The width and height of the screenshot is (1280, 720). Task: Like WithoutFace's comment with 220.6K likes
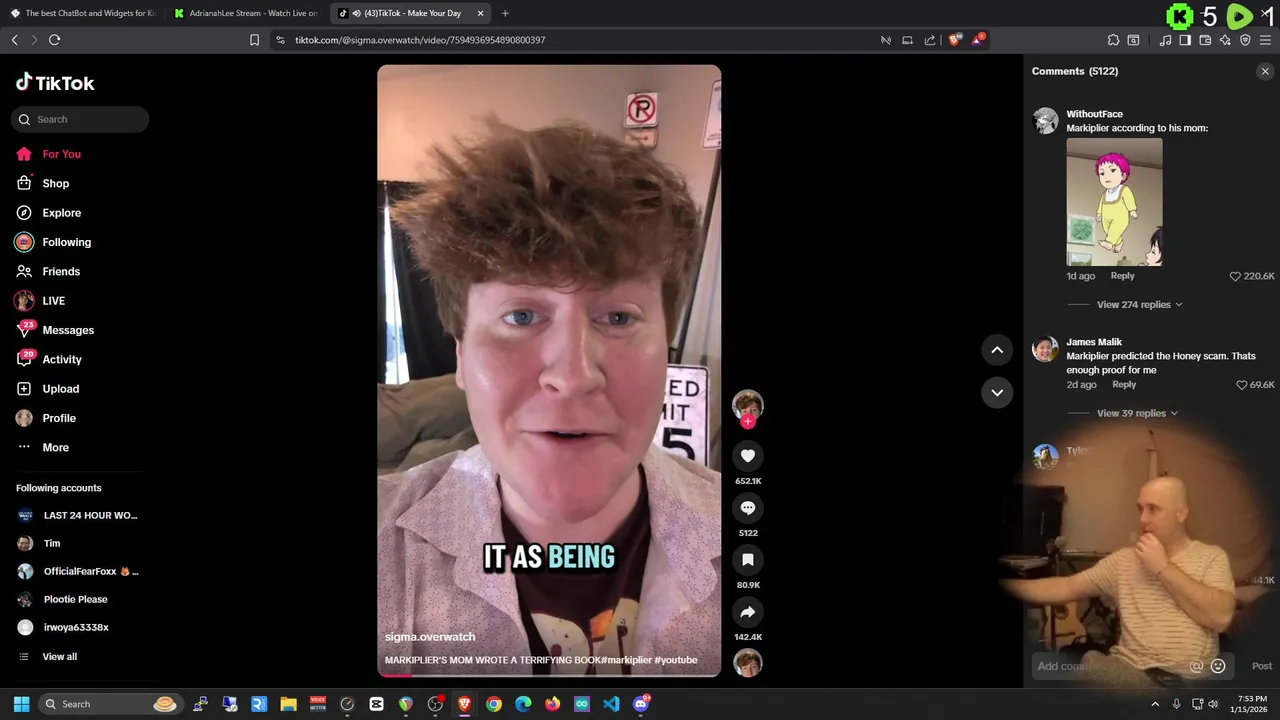1235,276
